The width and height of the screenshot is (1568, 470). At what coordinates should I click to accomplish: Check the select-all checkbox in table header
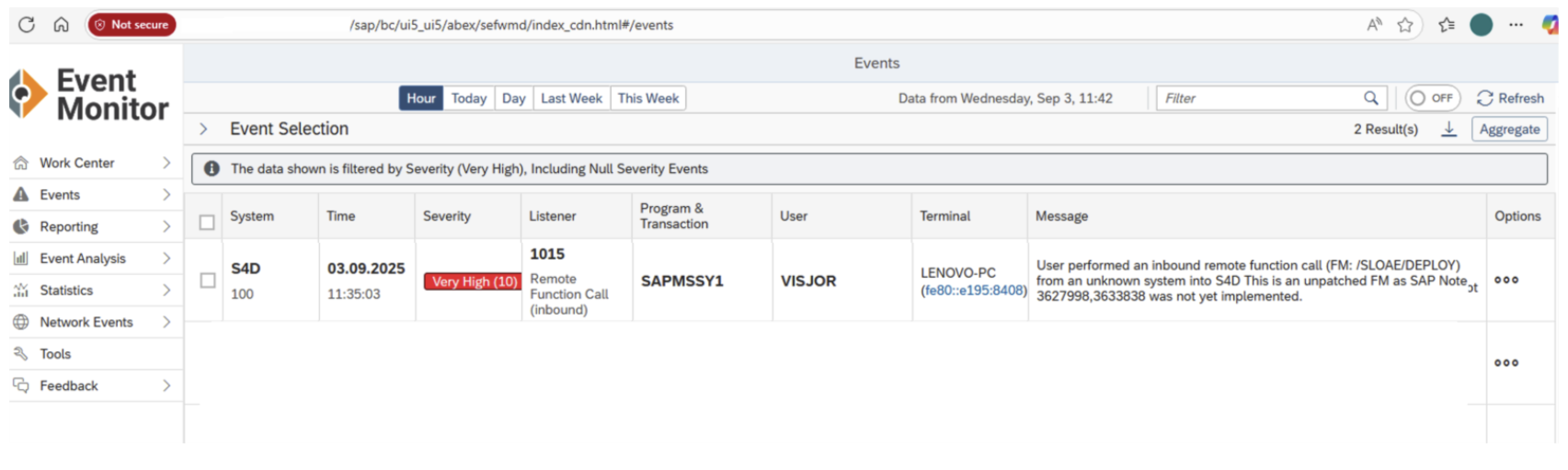(207, 222)
